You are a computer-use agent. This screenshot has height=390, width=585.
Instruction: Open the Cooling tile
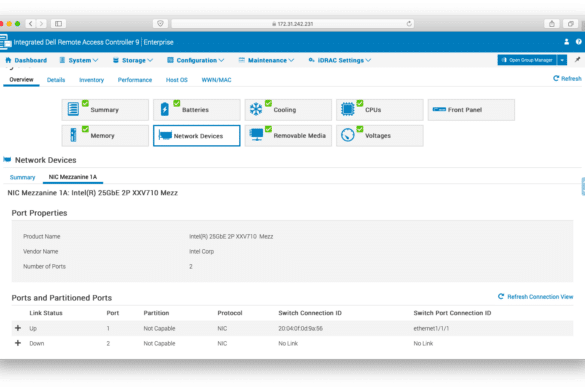point(288,110)
